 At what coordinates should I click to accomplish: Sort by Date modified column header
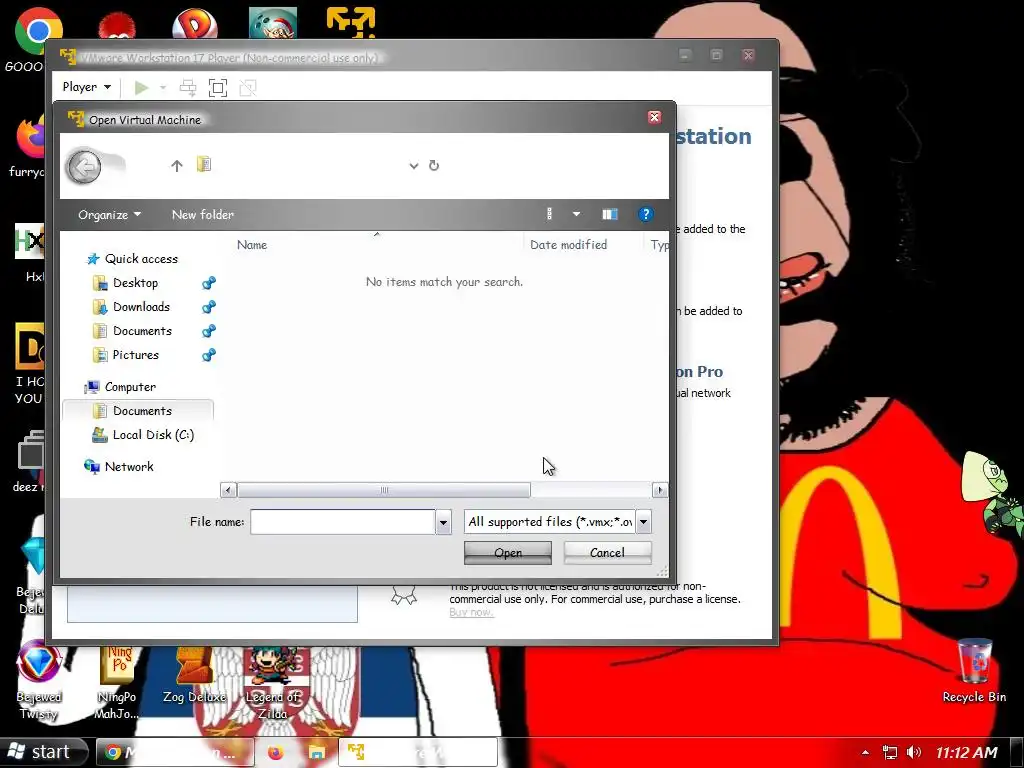pyautogui.click(x=568, y=245)
